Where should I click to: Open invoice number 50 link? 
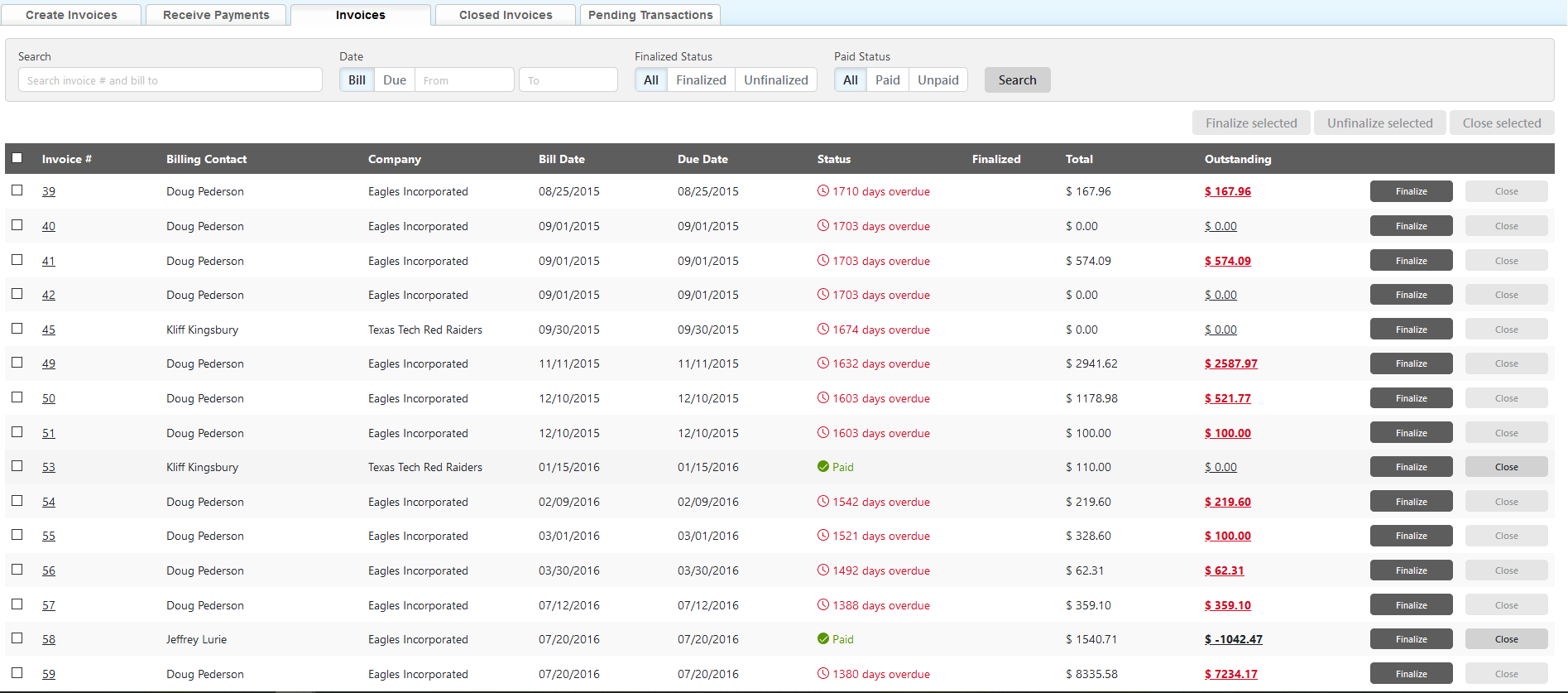click(49, 398)
